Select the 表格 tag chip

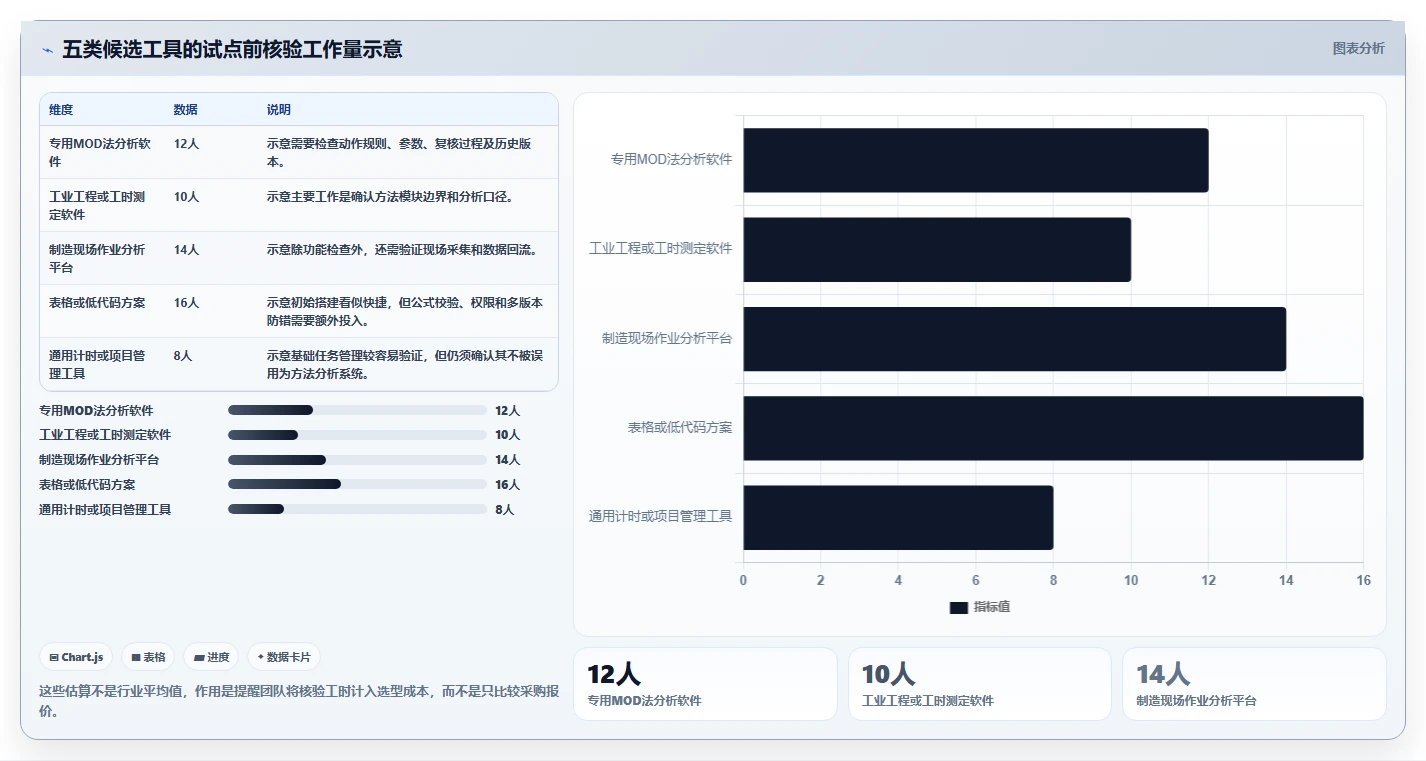[x=149, y=657]
